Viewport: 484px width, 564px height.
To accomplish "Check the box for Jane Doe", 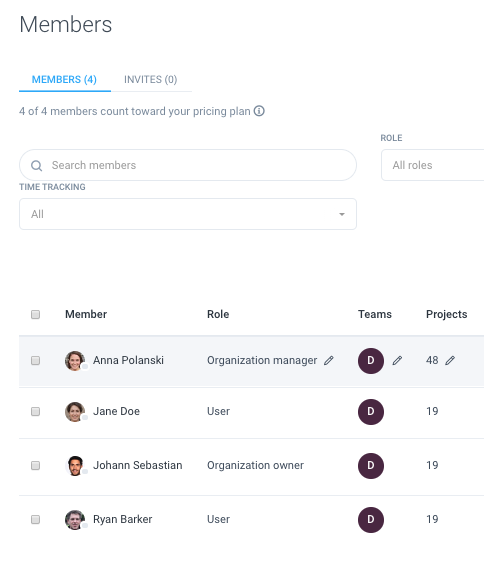I will [x=35, y=411].
